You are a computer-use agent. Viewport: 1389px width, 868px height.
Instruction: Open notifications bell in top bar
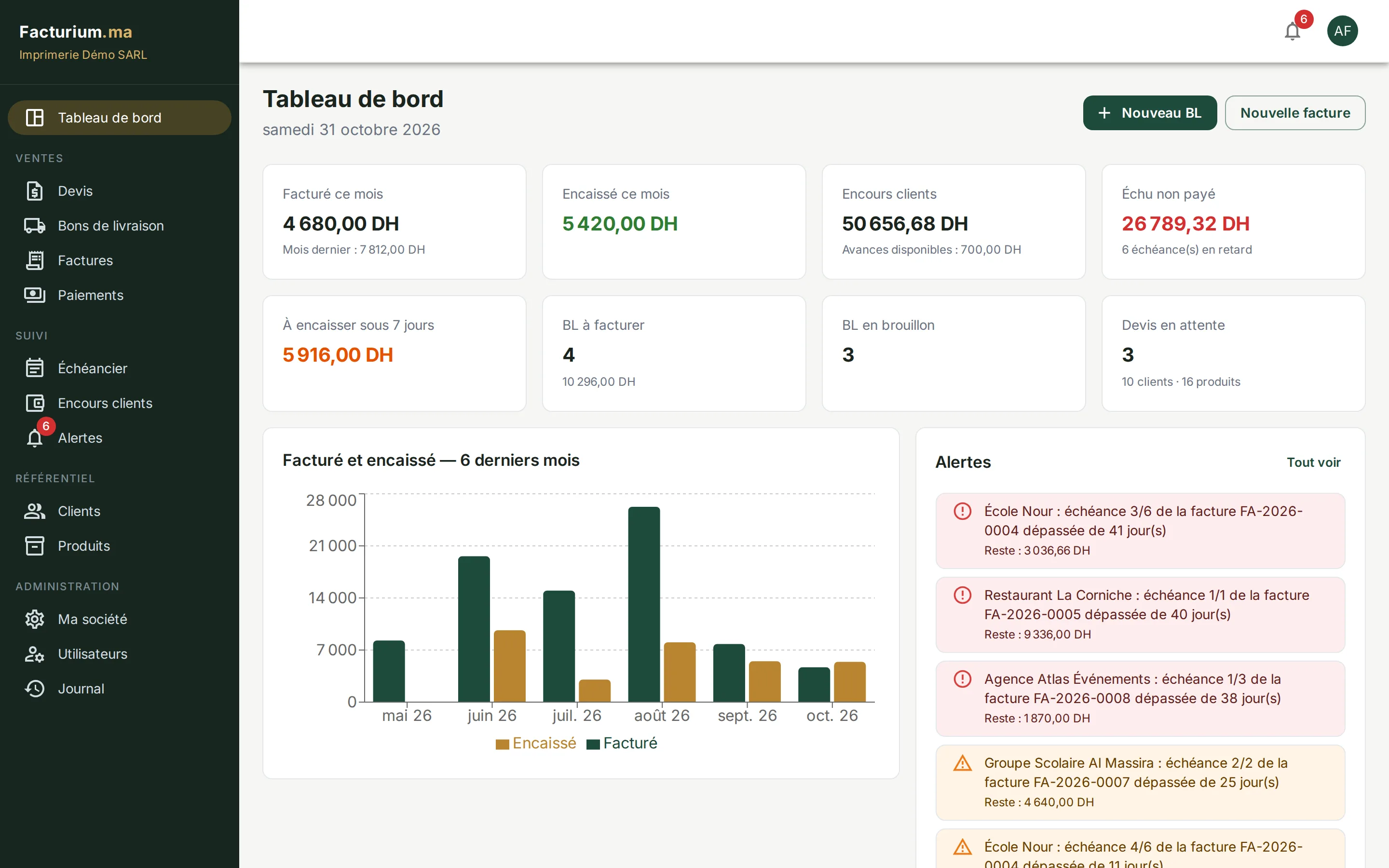[1292, 31]
